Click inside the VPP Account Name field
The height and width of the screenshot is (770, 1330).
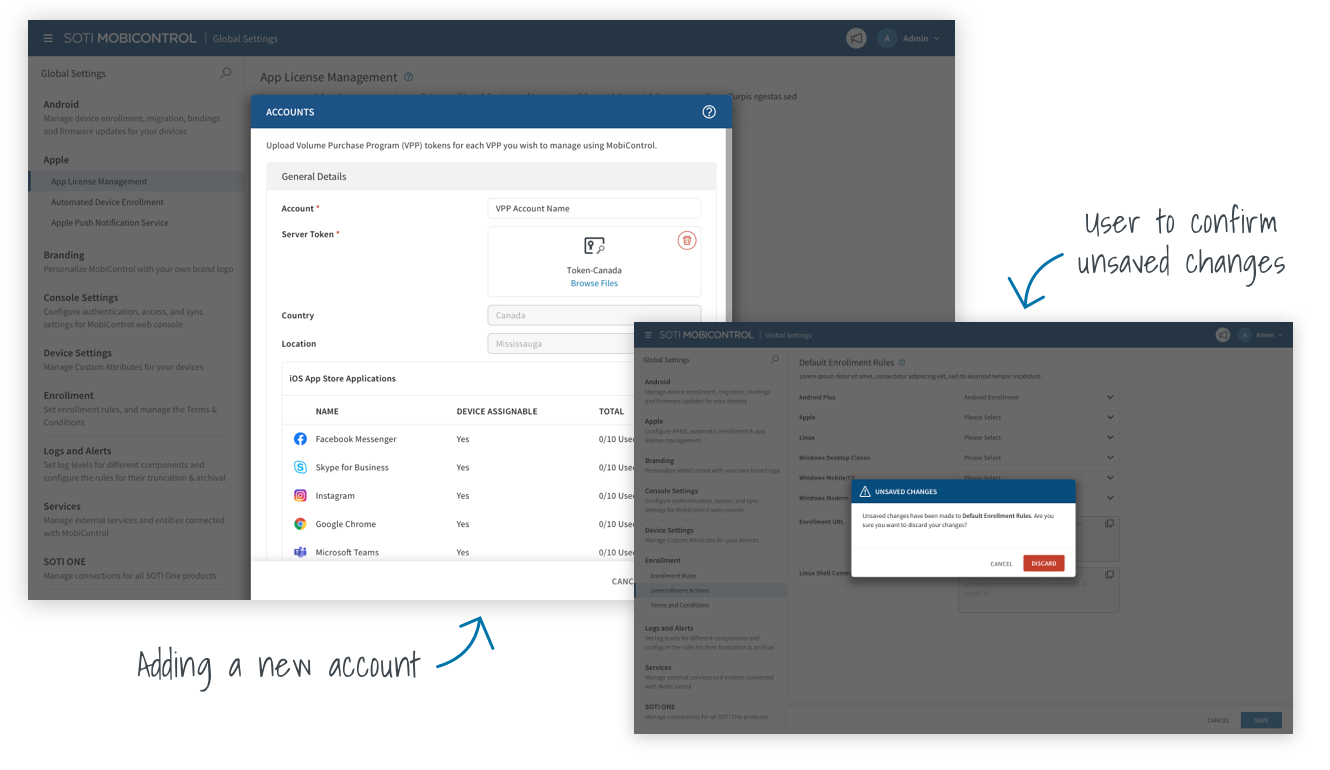[x=594, y=208]
